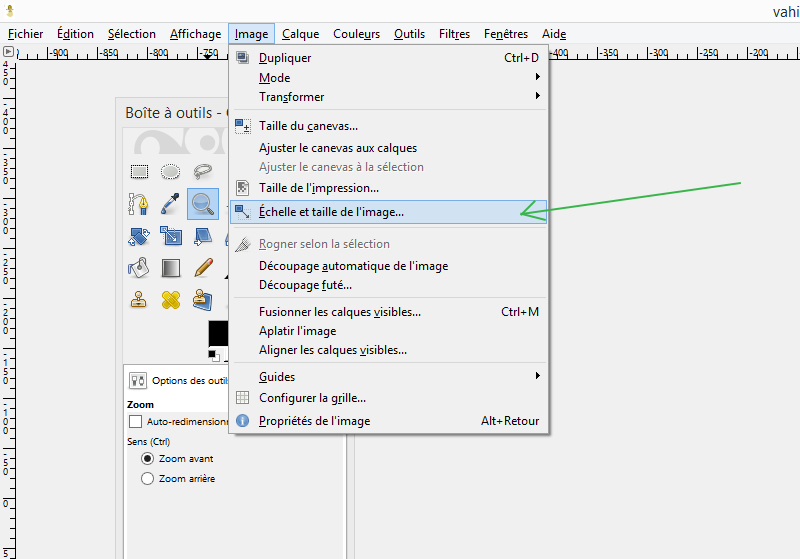Reset colors with small black-white squares icon
The image size is (800, 559).
coord(214,355)
